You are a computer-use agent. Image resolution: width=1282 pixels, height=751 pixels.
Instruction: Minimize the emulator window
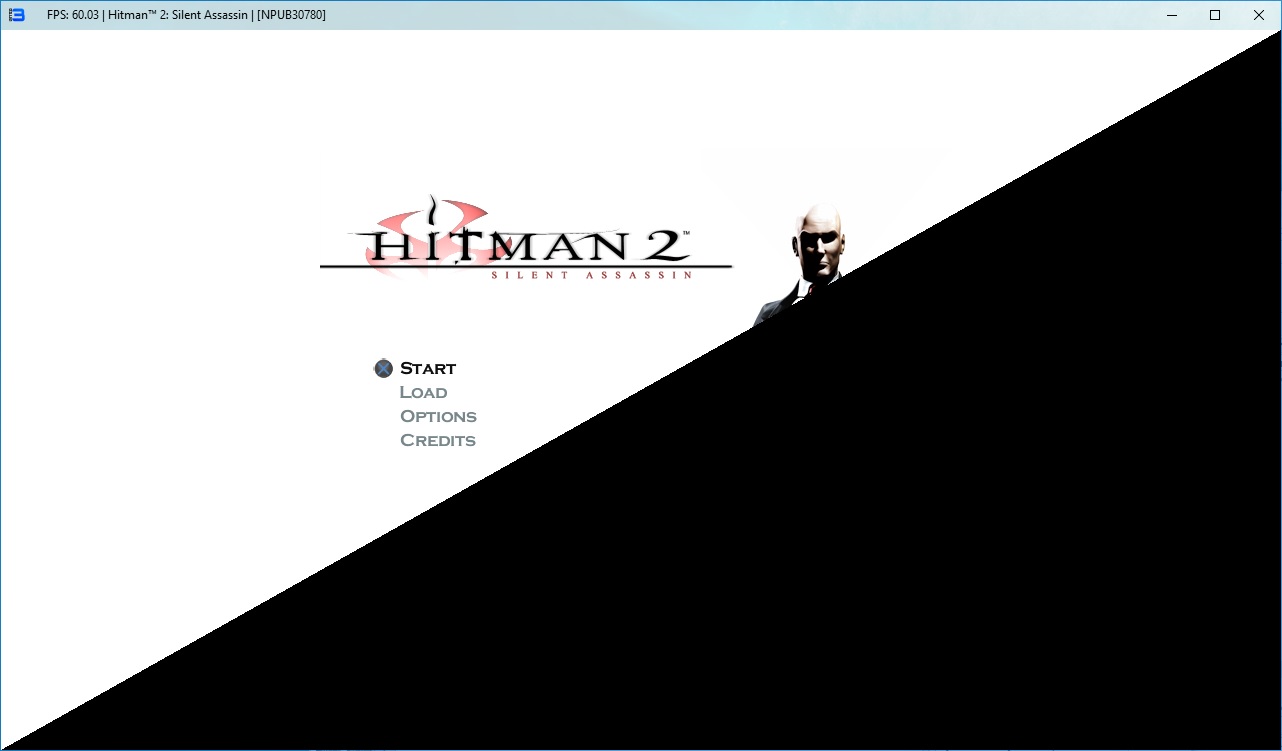pyautogui.click(x=1171, y=15)
